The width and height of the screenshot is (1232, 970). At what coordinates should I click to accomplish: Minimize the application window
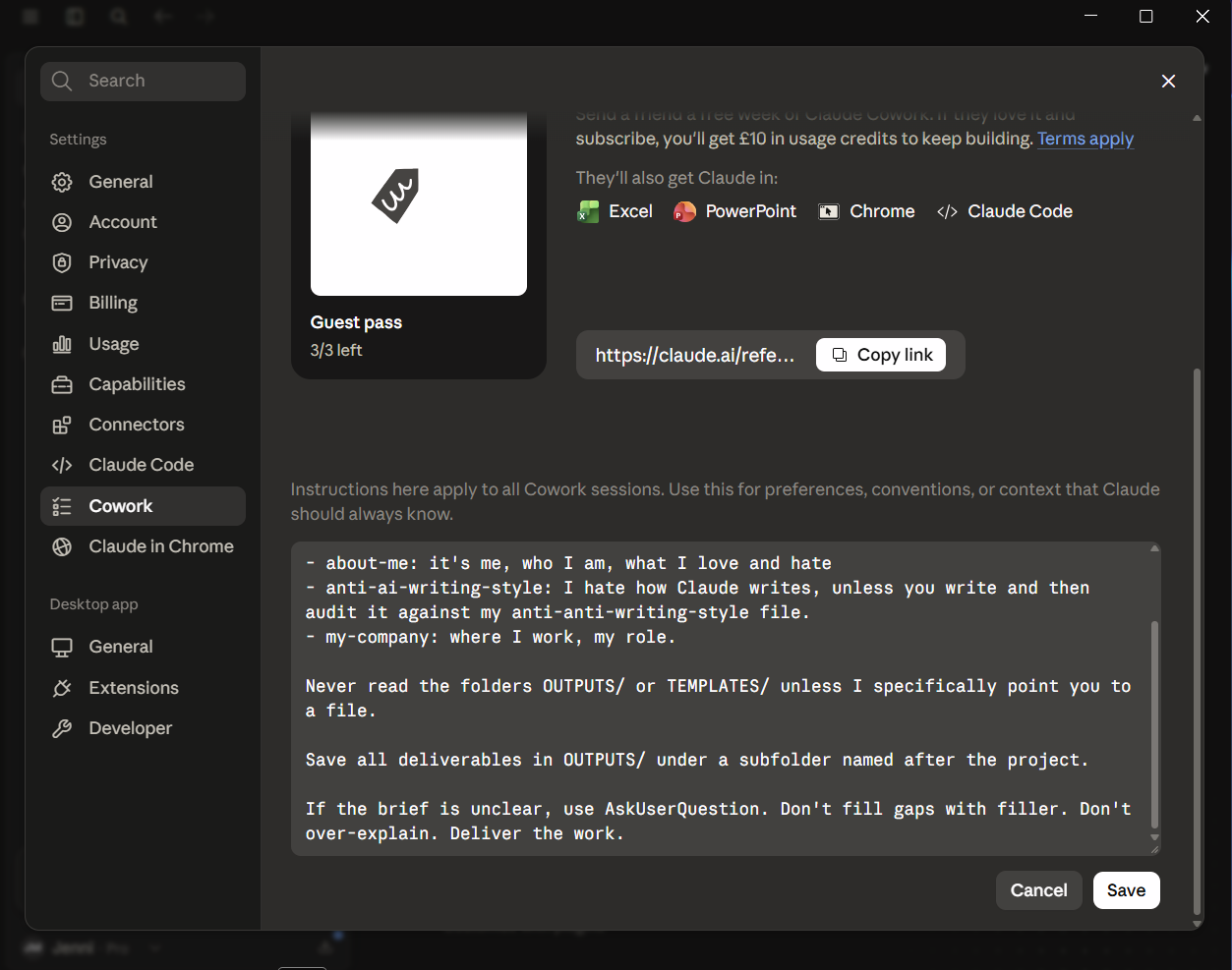(1090, 17)
